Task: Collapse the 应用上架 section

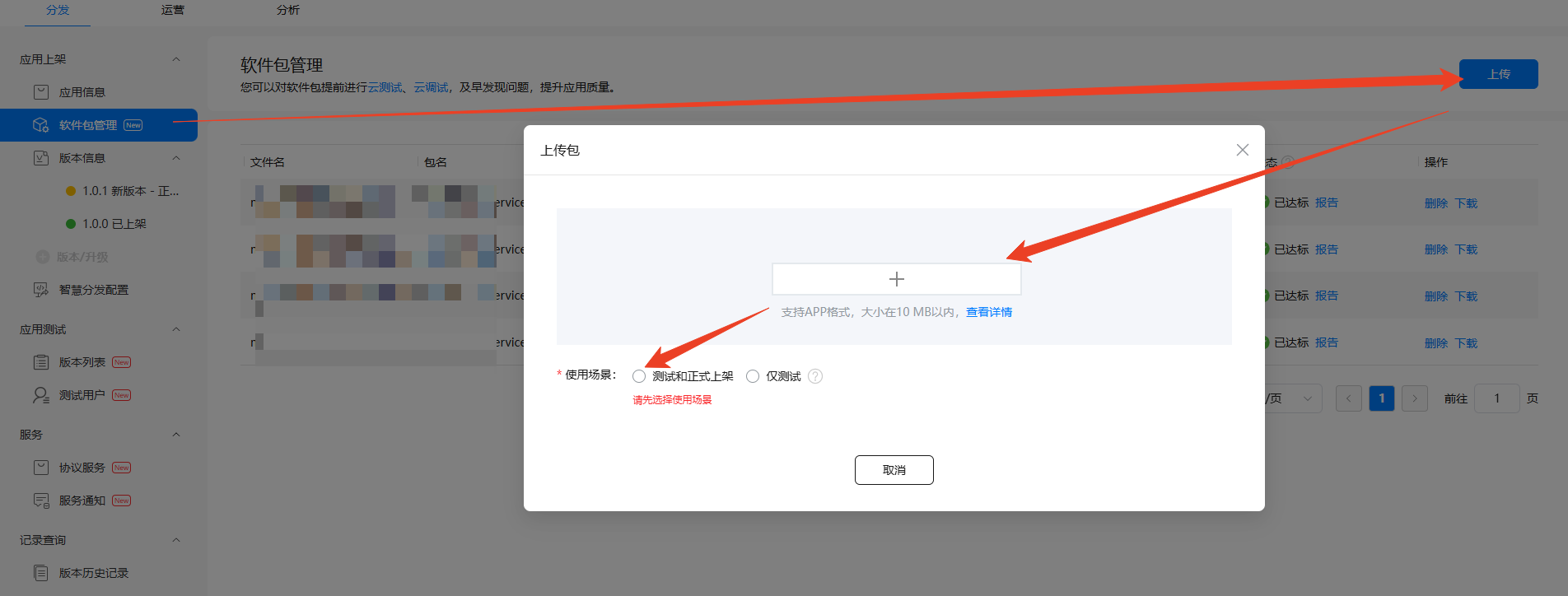Action: point(176,59)
